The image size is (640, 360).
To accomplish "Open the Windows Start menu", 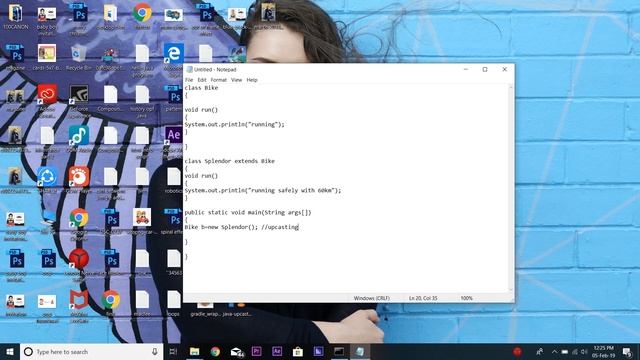I will [10, 351].
